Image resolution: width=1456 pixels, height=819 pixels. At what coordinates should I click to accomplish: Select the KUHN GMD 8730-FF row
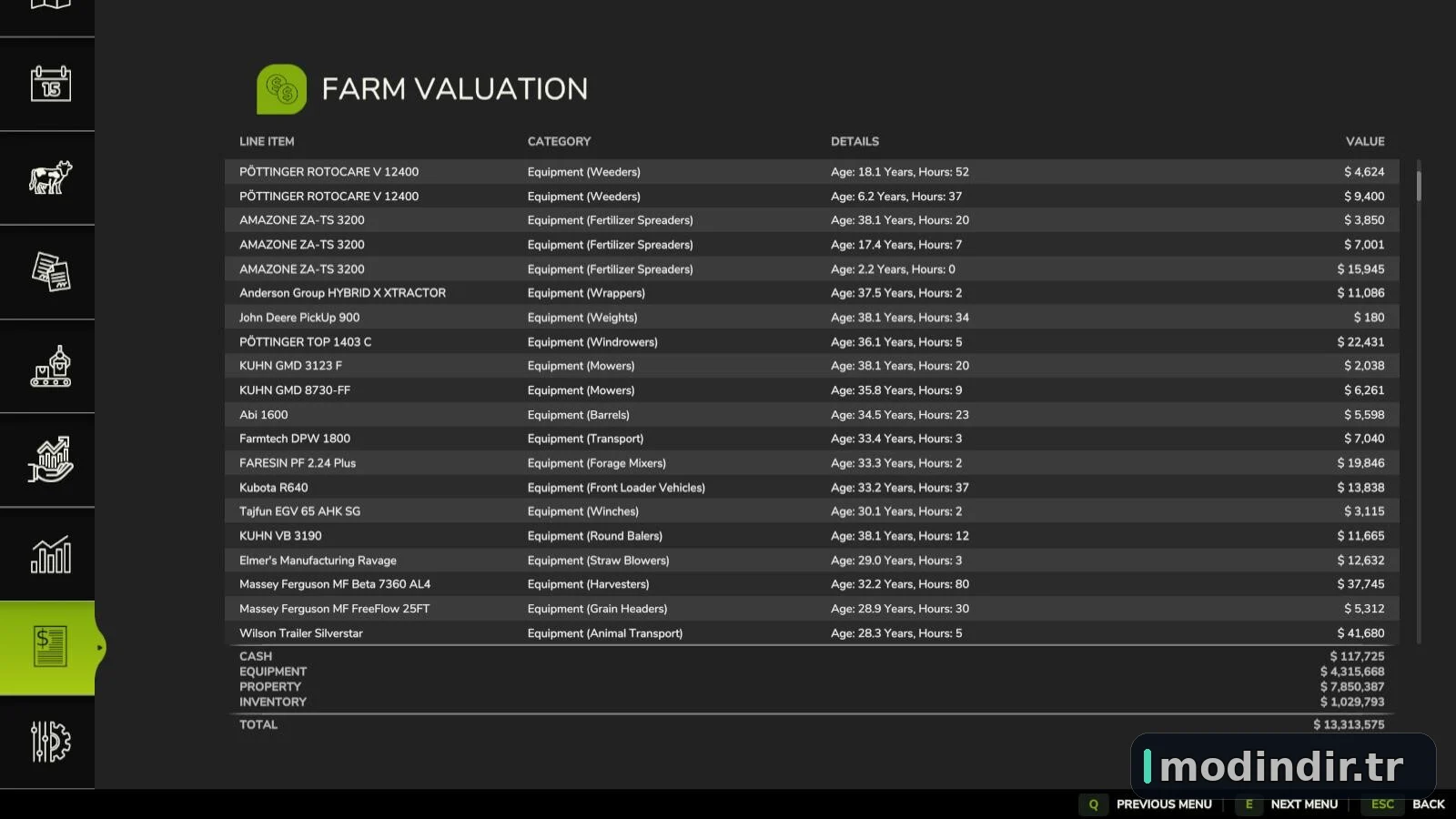812,390
